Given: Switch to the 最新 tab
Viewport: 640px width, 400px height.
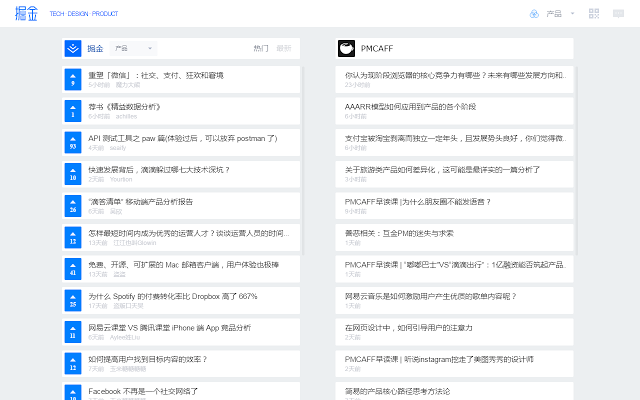Looking at the screenshot, I should [284, 48].
